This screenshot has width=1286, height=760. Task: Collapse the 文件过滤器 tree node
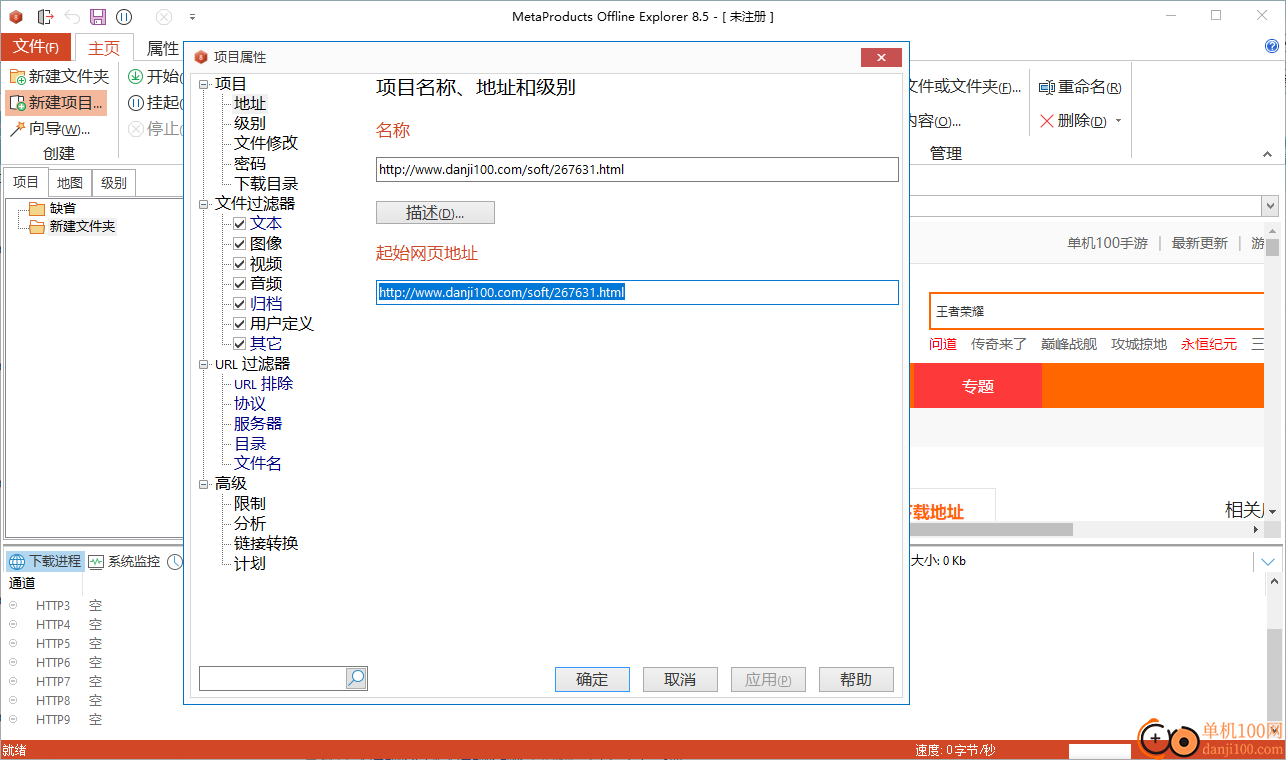coord(205,204)
